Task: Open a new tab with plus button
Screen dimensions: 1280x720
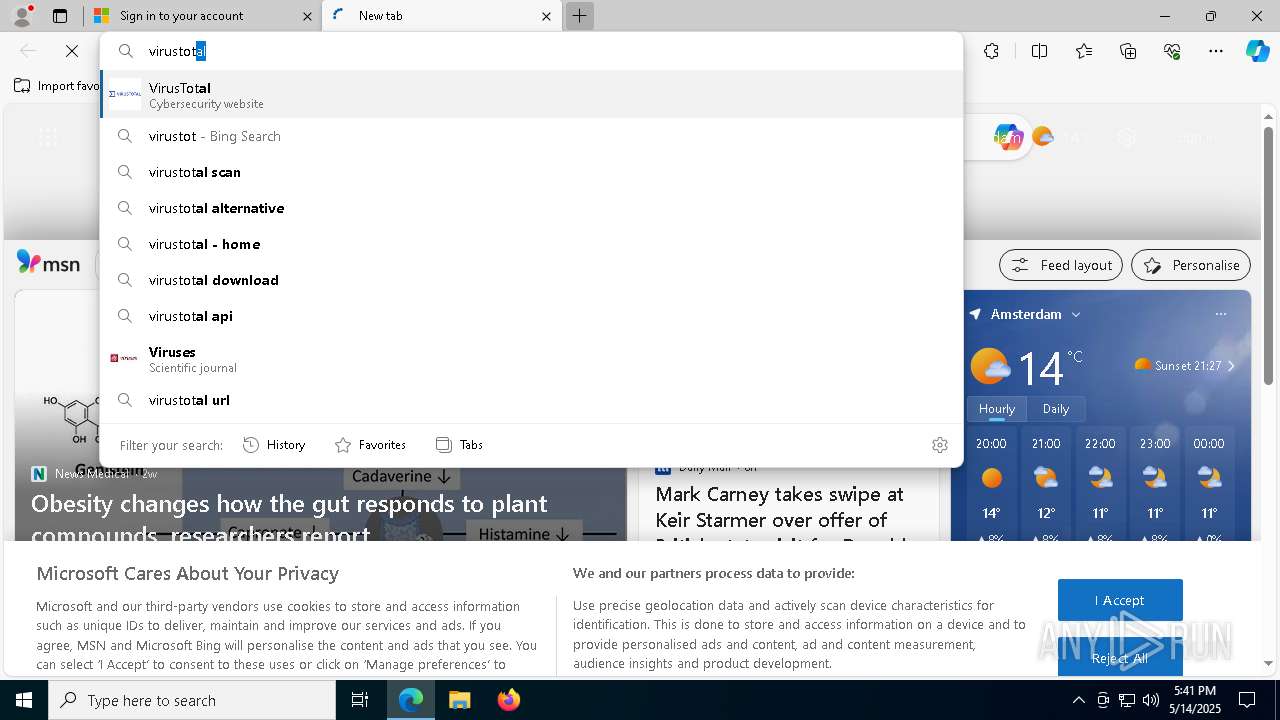Action: coord(579,16)
